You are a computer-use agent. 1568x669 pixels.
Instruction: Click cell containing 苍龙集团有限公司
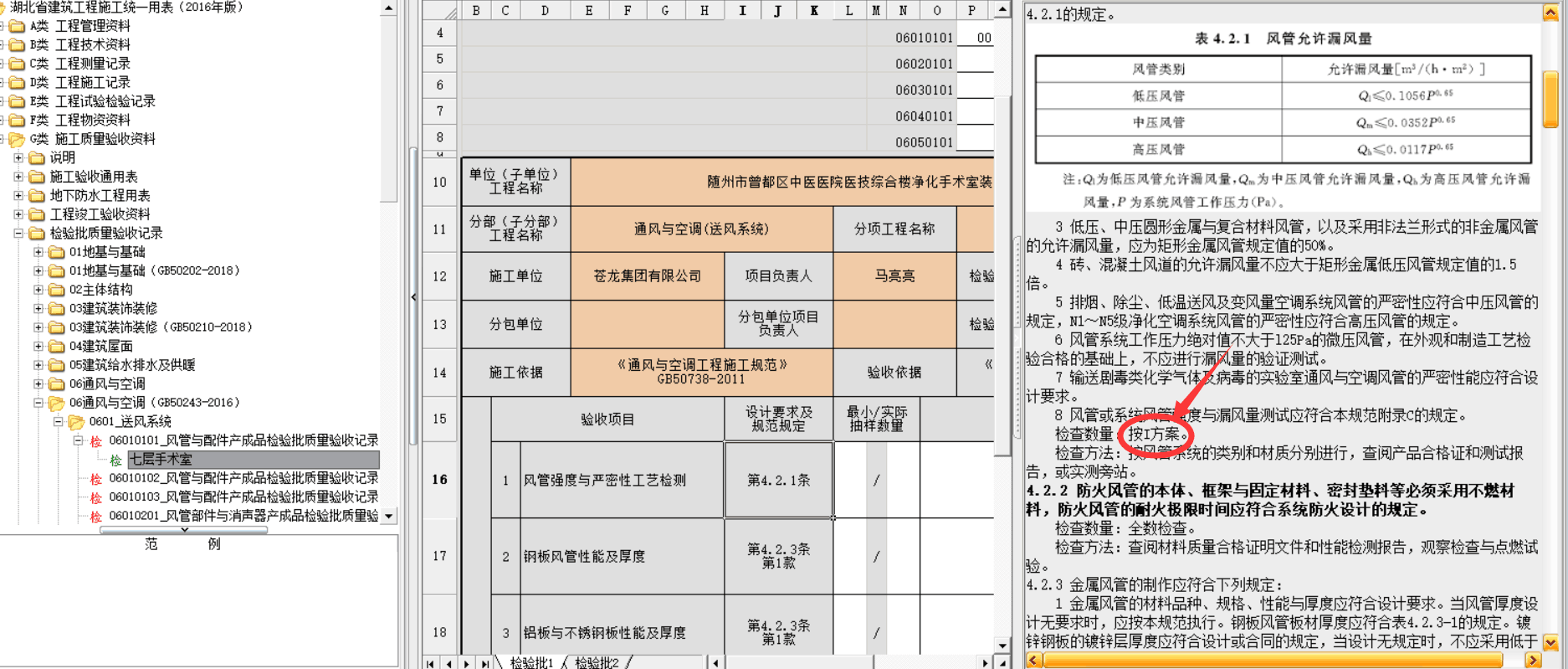648,276
